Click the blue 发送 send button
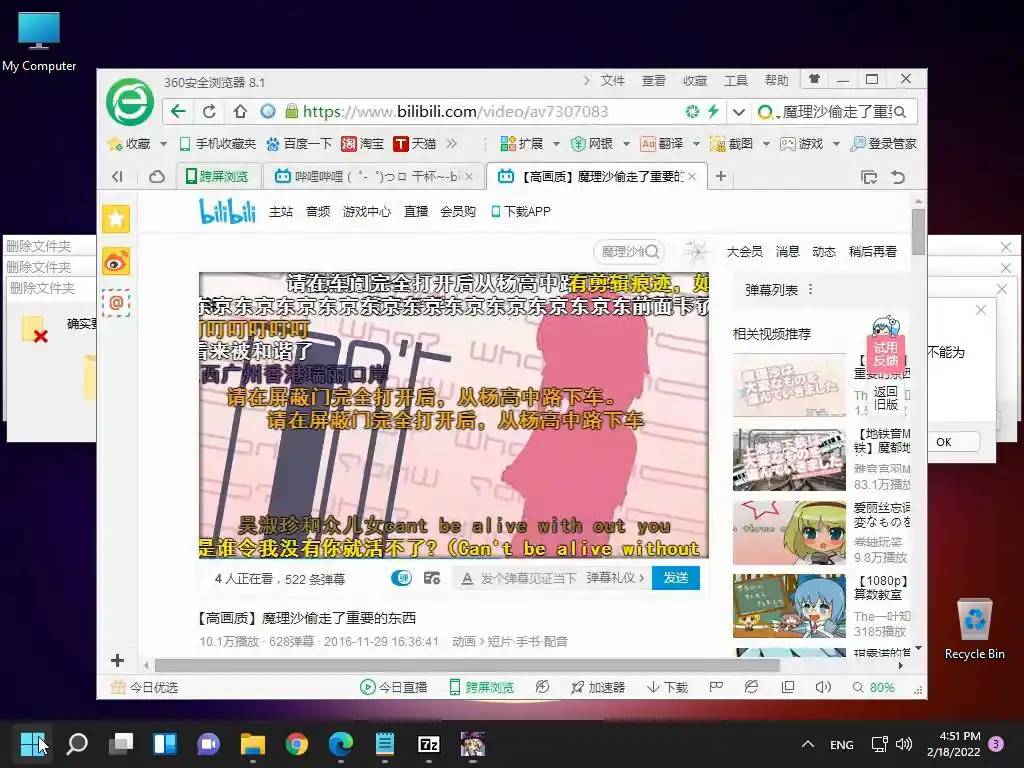The height and width of the screenshot is (768, 1024). click(x=676, y=578)
